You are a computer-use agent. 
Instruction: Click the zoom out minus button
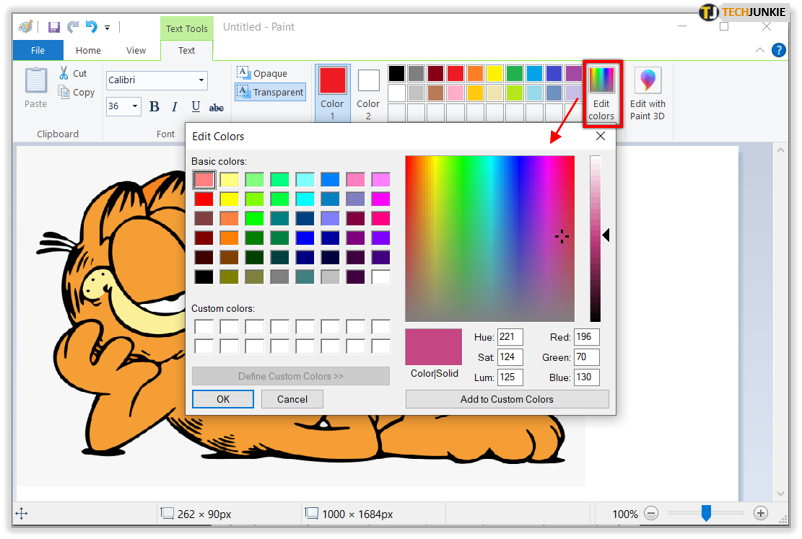tap(651, 513)
